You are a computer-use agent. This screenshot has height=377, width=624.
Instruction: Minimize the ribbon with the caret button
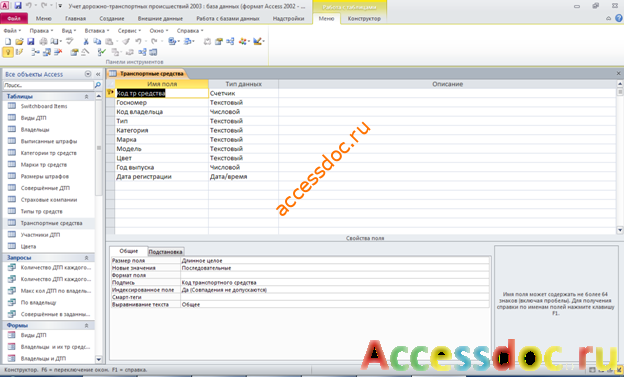[608, 18]
